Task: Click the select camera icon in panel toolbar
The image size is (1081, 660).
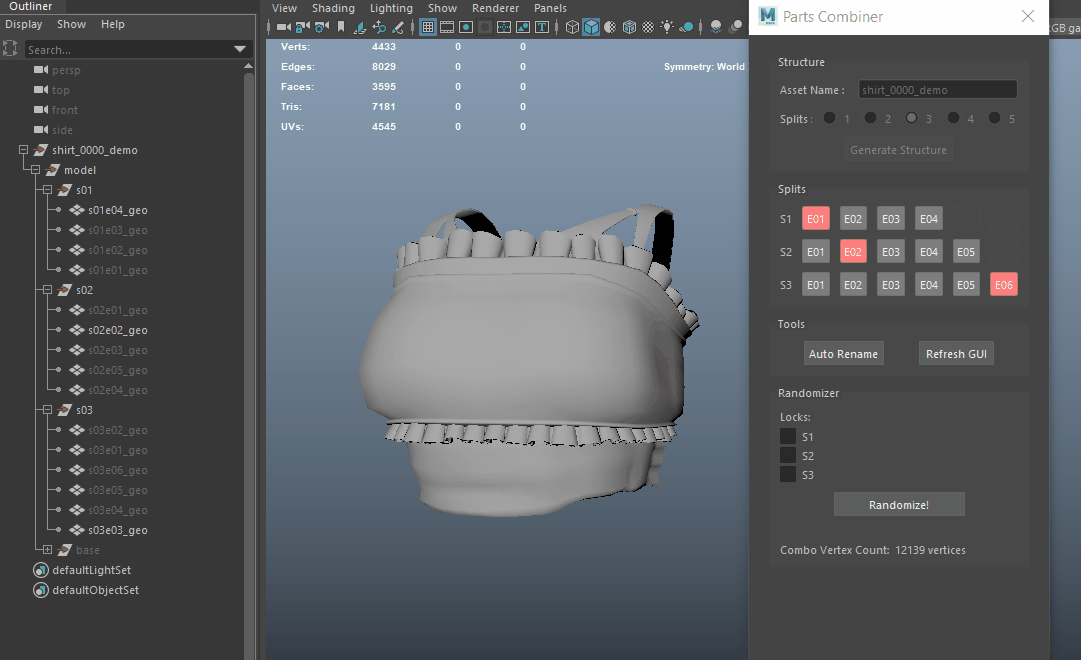Action: 283,27
